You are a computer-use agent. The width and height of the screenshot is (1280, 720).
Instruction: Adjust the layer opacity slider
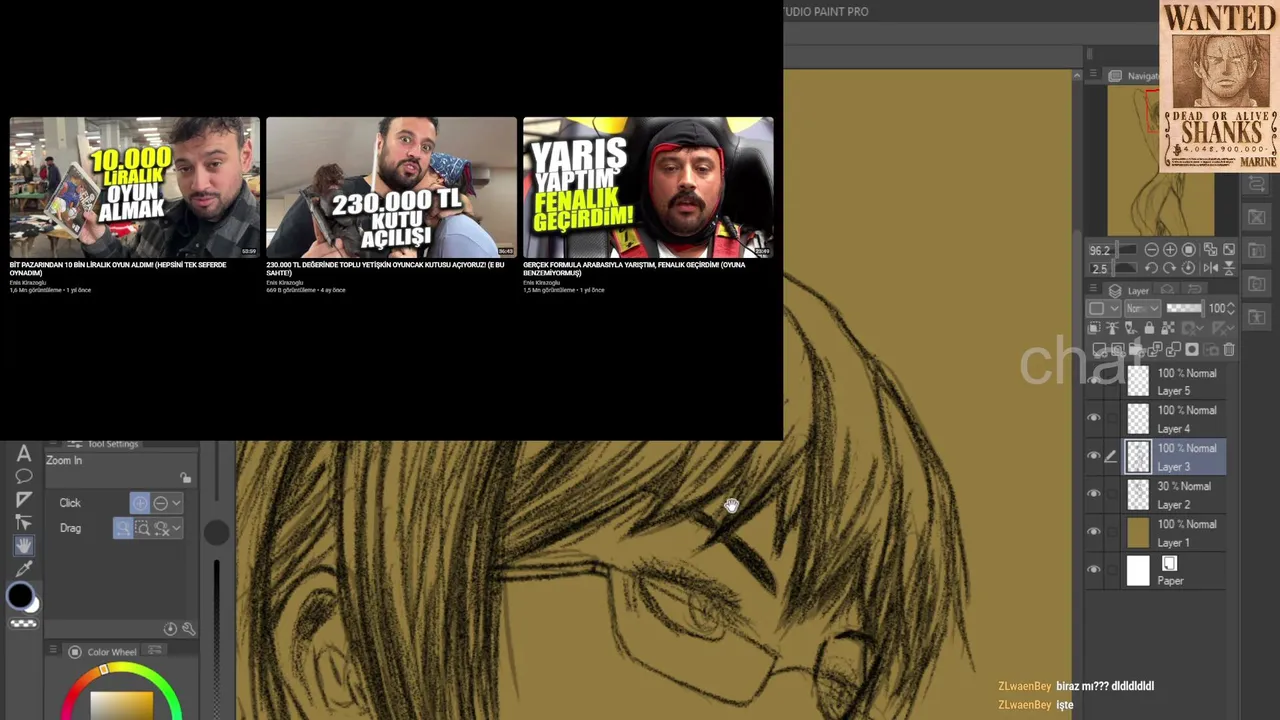(x=1185, y=308)
